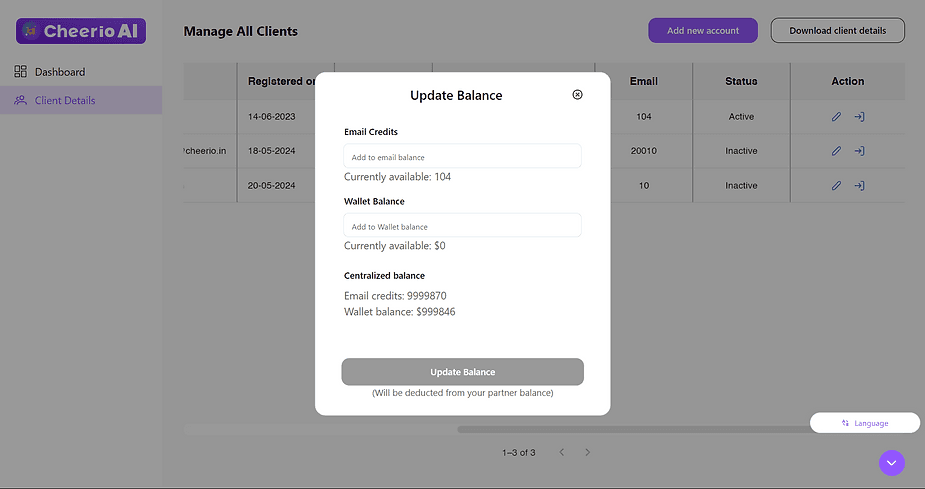The height and width of the screenshot is (489, 925).
Task: Click the Email Credits label
Action: click(370, 132)
